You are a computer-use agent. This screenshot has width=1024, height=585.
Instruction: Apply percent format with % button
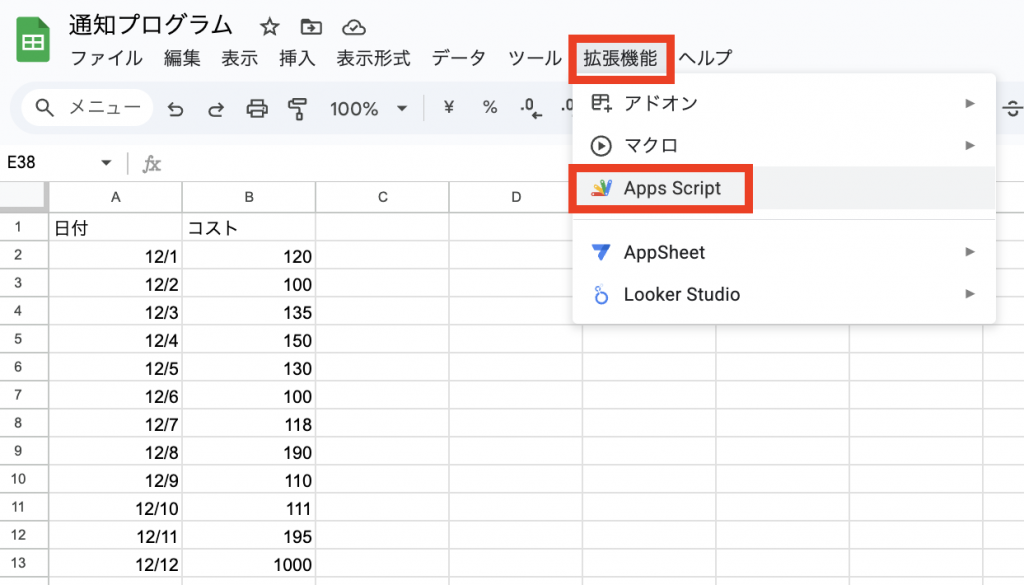point(490,108)
